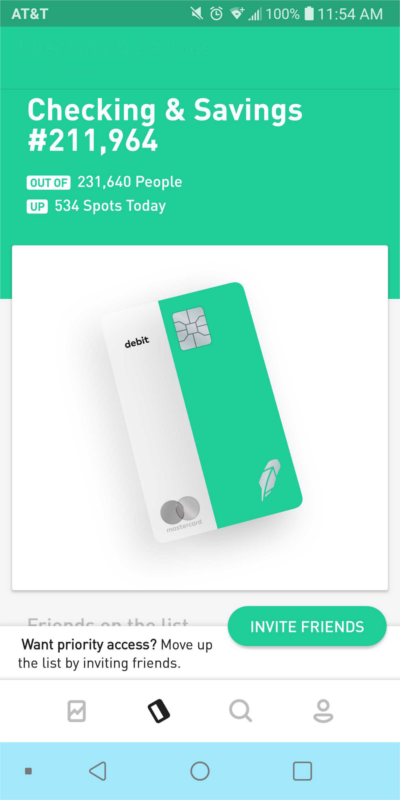Viewport: 400px width, 800px height.
Task: Tap the debit card image
Action: tap(202, 412)
